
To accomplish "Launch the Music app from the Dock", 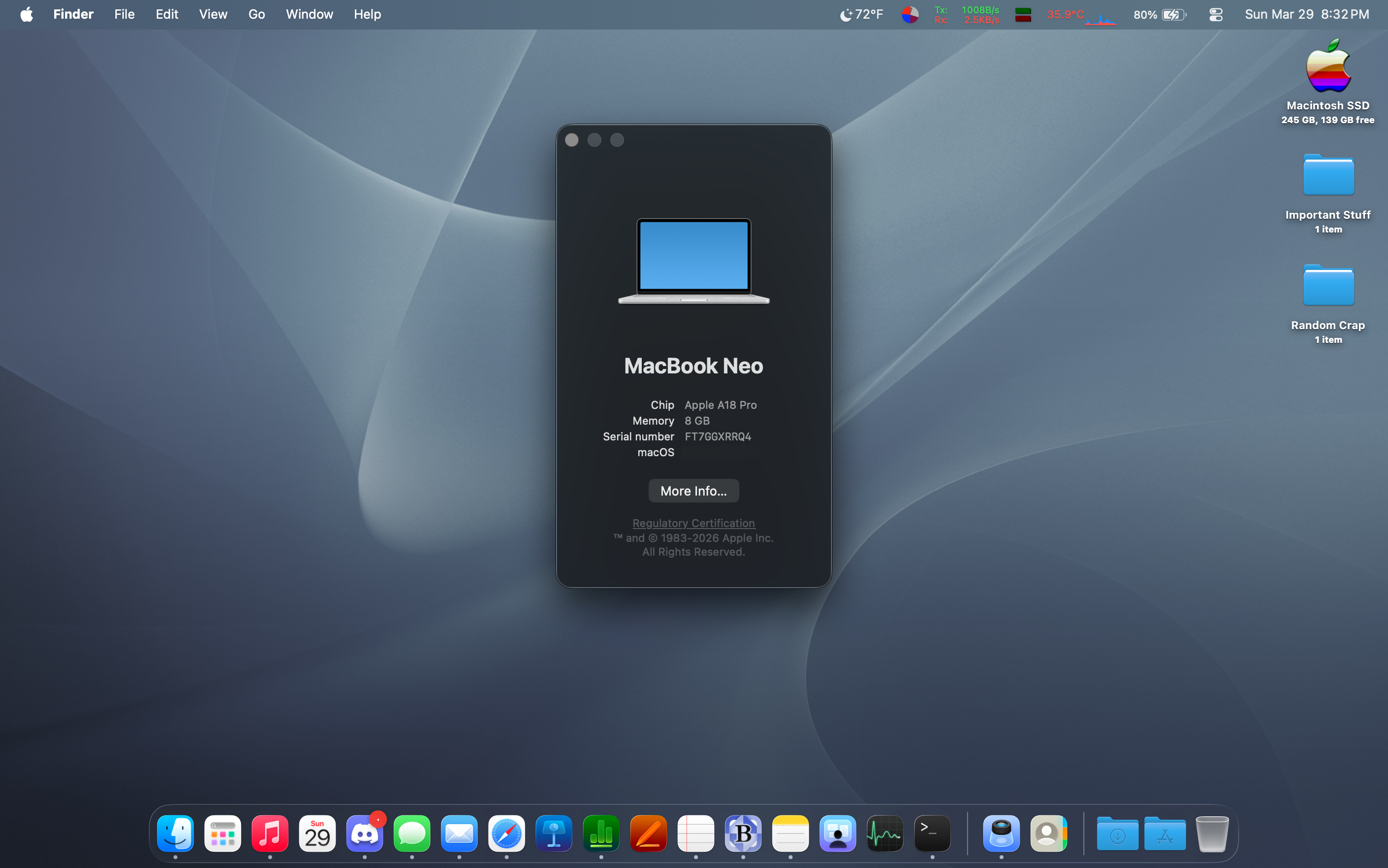I will (x=270, y=834).
